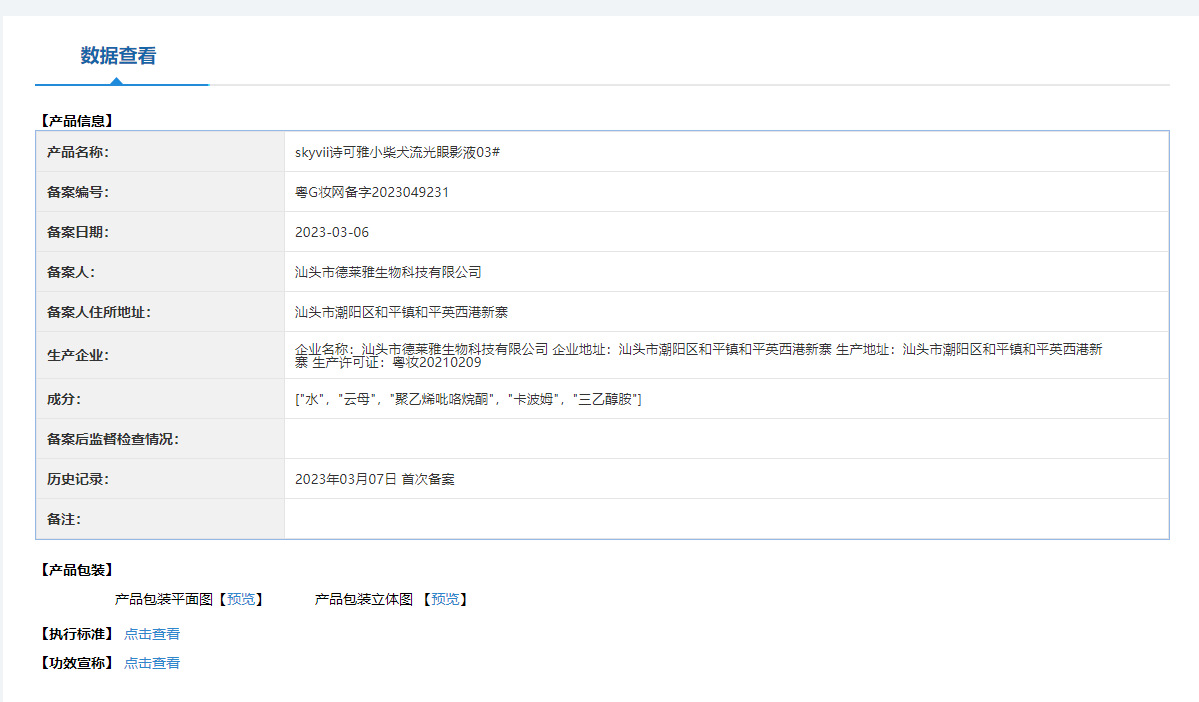The width and height of the screenshot is (1199, 702).
Task: Click the 成分 label
Action: pos(64,399)
